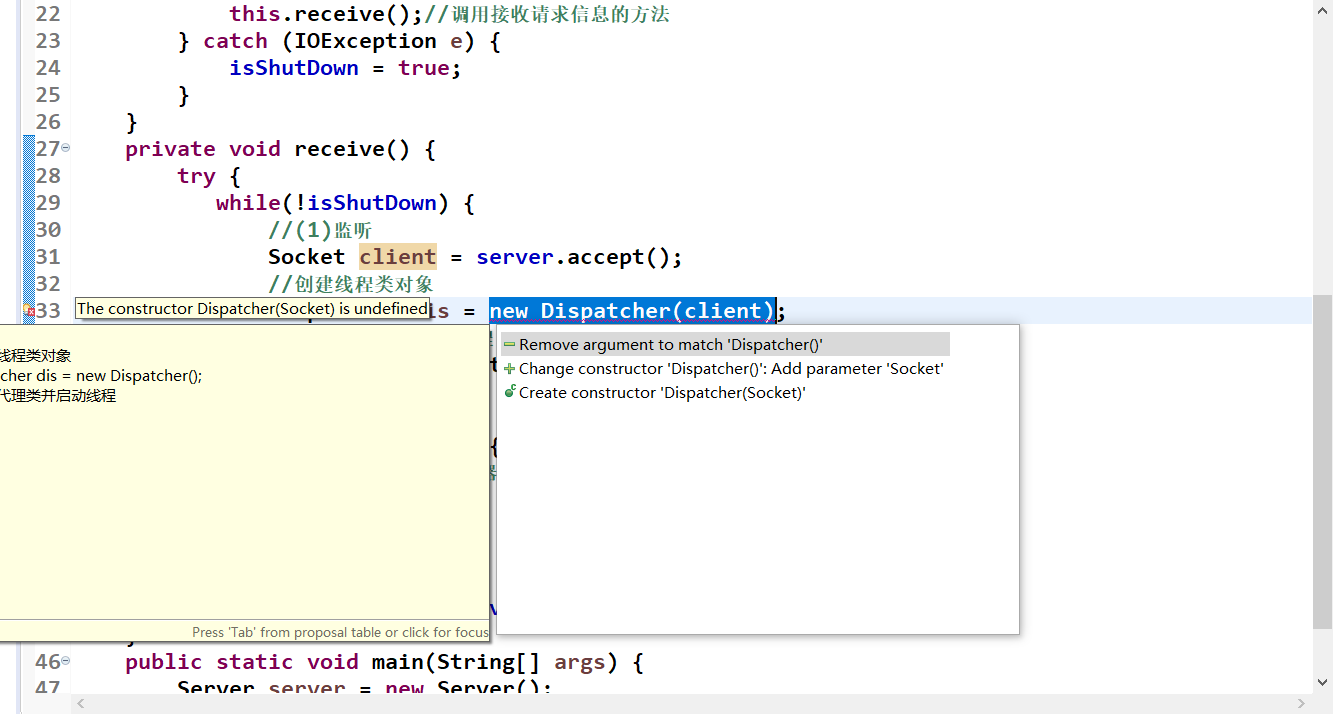Viewport: 1333px width, 714px height.
Task: Click the horizontal scrollbar's left arrow
Action: pos(81,704)
